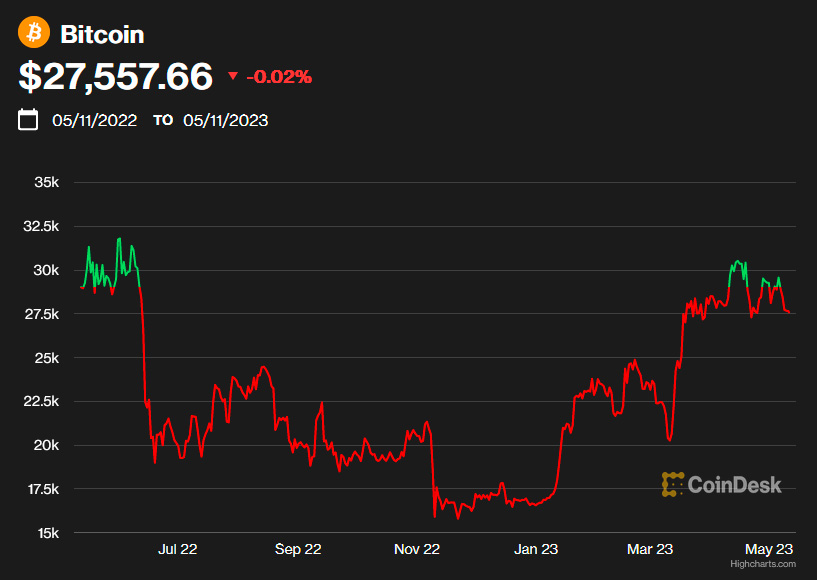
Task: Click the Jan 23 x-axis label
Action: point(536,549)
